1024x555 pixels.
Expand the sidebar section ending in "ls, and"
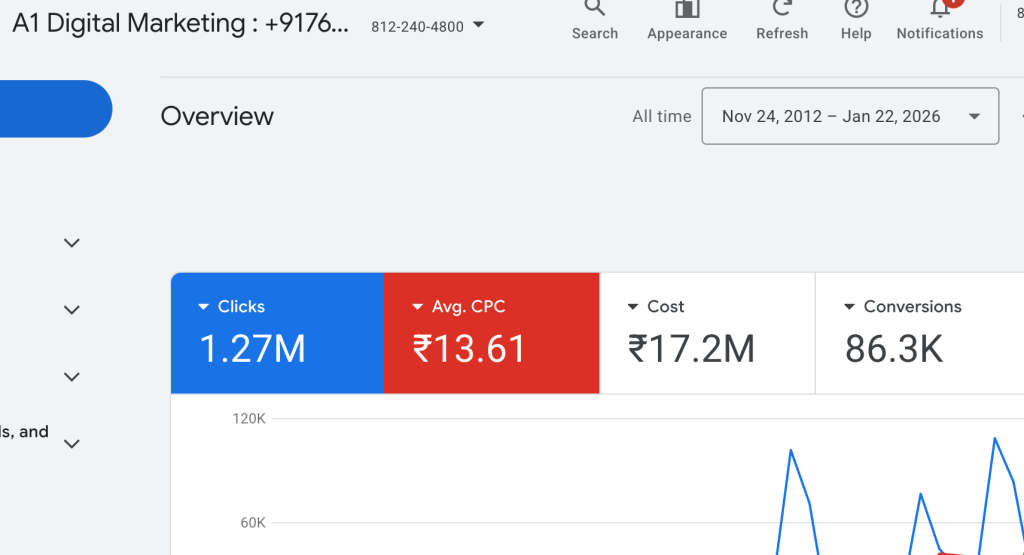point(72,443)
